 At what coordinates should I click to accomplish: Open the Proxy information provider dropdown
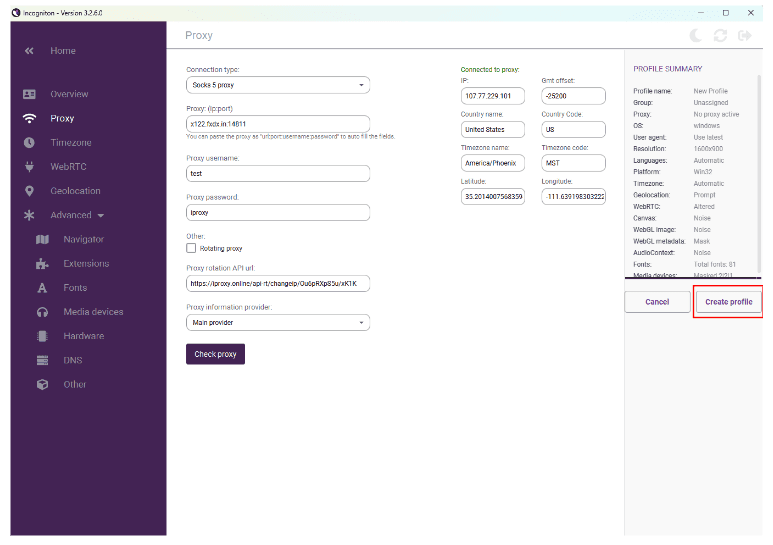[x=277, y=323]
